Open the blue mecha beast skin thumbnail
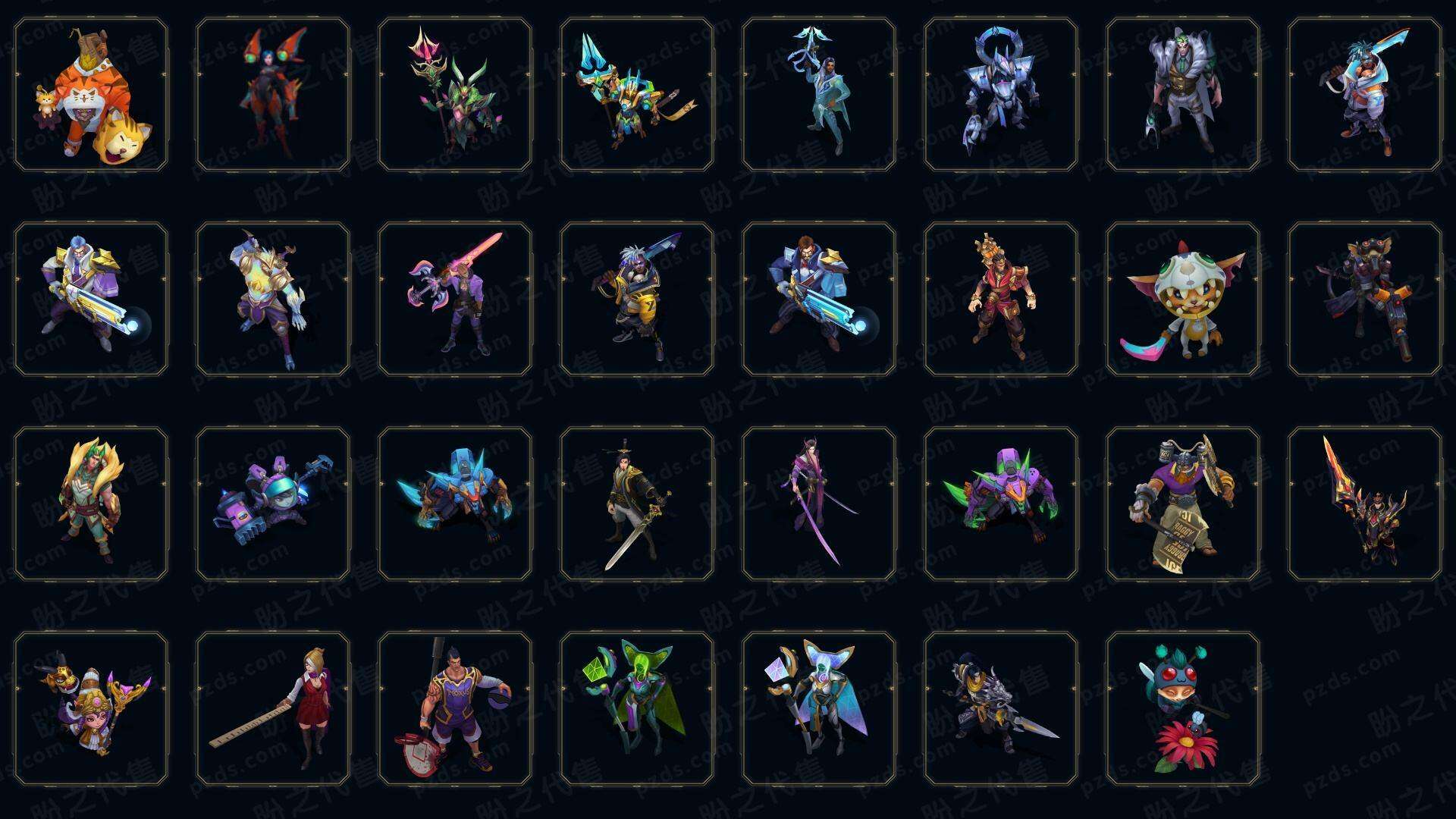Image resolution: width=1456 pixels, height=819 pixels. click(x=455, y=504)
